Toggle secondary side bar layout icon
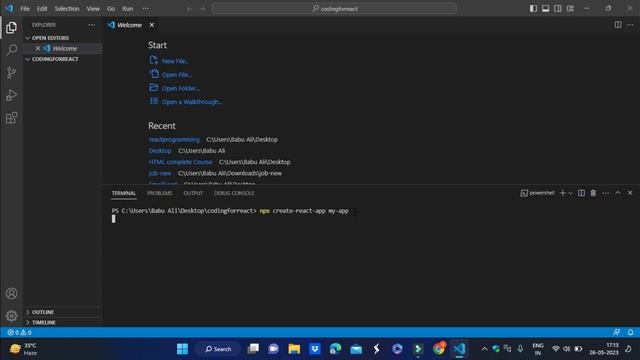Viewport: 640px width, 360px height. [x=558, y=9]
